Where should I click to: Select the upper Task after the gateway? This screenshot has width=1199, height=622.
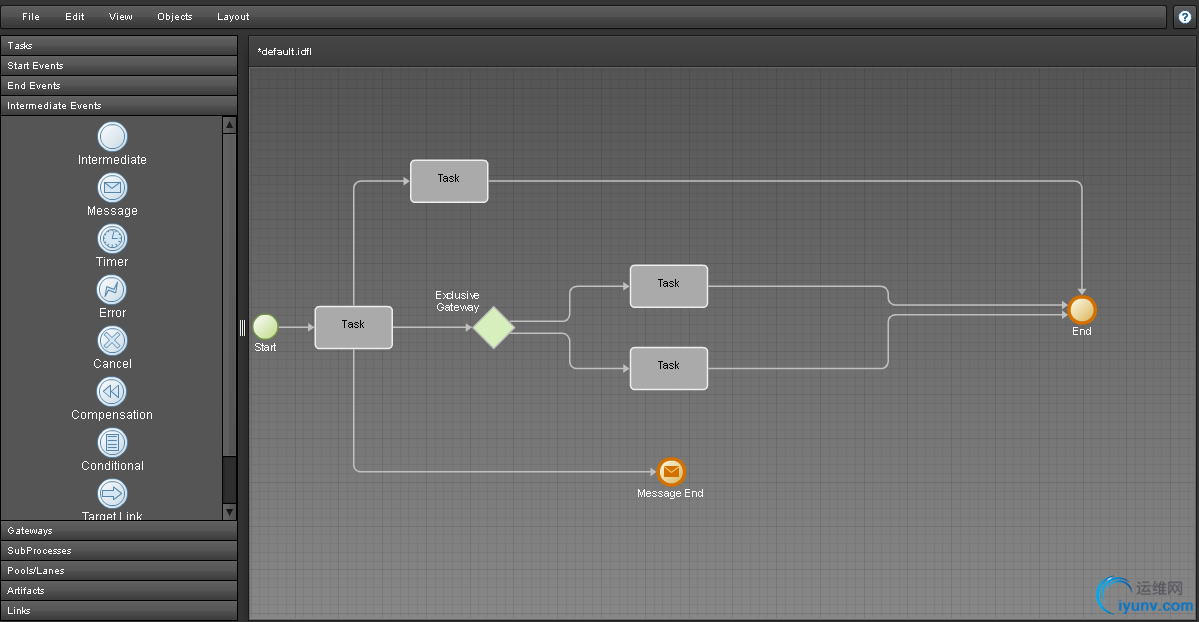click(x=668, y=286)
